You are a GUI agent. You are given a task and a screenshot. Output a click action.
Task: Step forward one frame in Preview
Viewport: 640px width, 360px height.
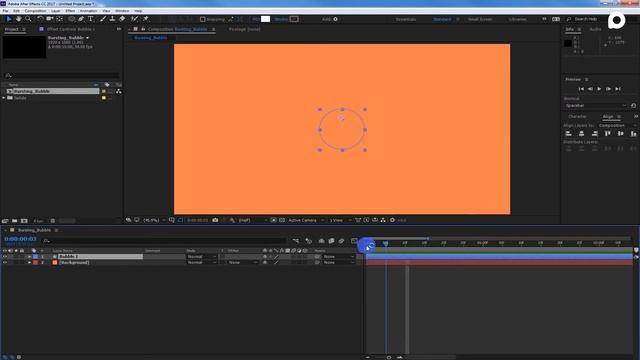609,89
